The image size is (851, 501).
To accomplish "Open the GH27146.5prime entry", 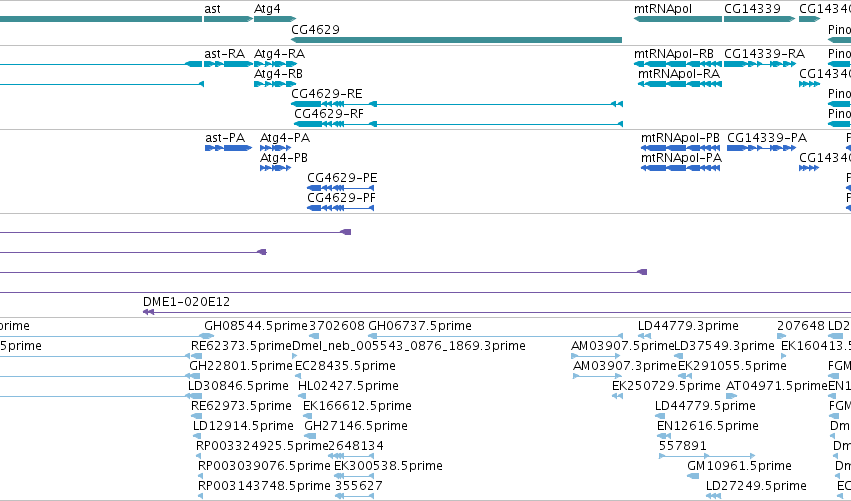I will pos(355,427).
